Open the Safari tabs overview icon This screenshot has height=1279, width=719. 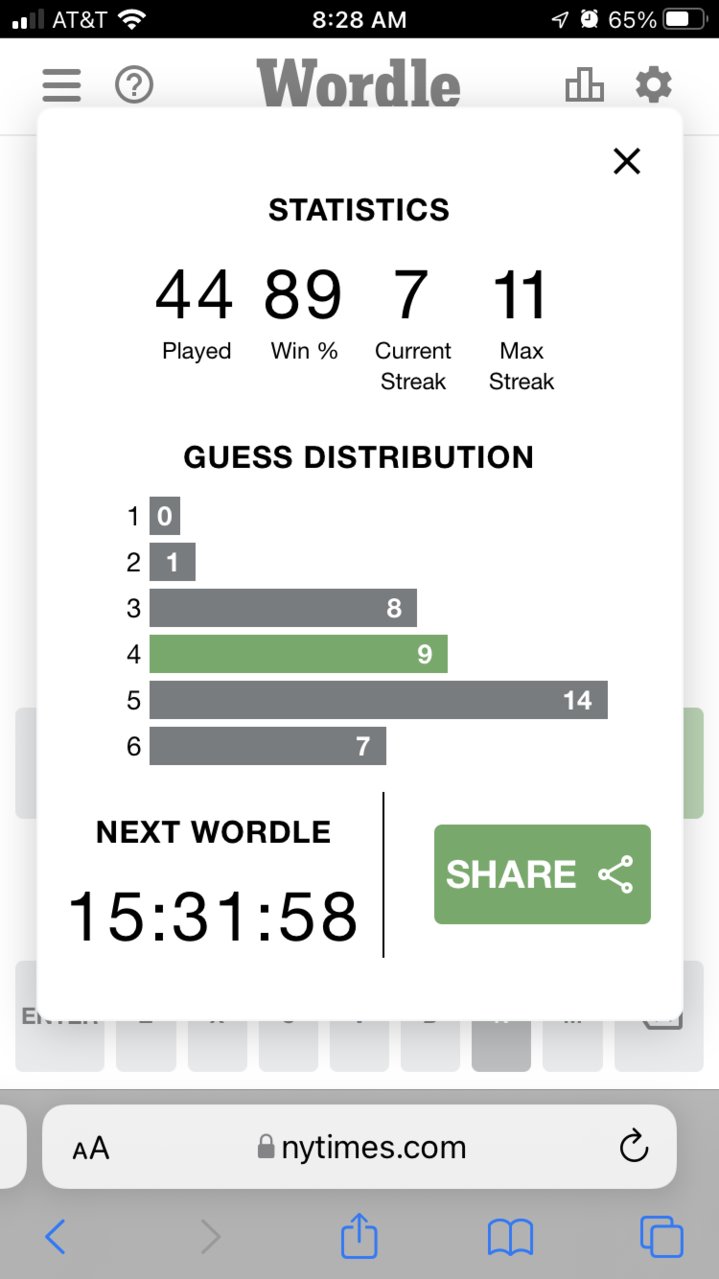tap(661, 1237)
